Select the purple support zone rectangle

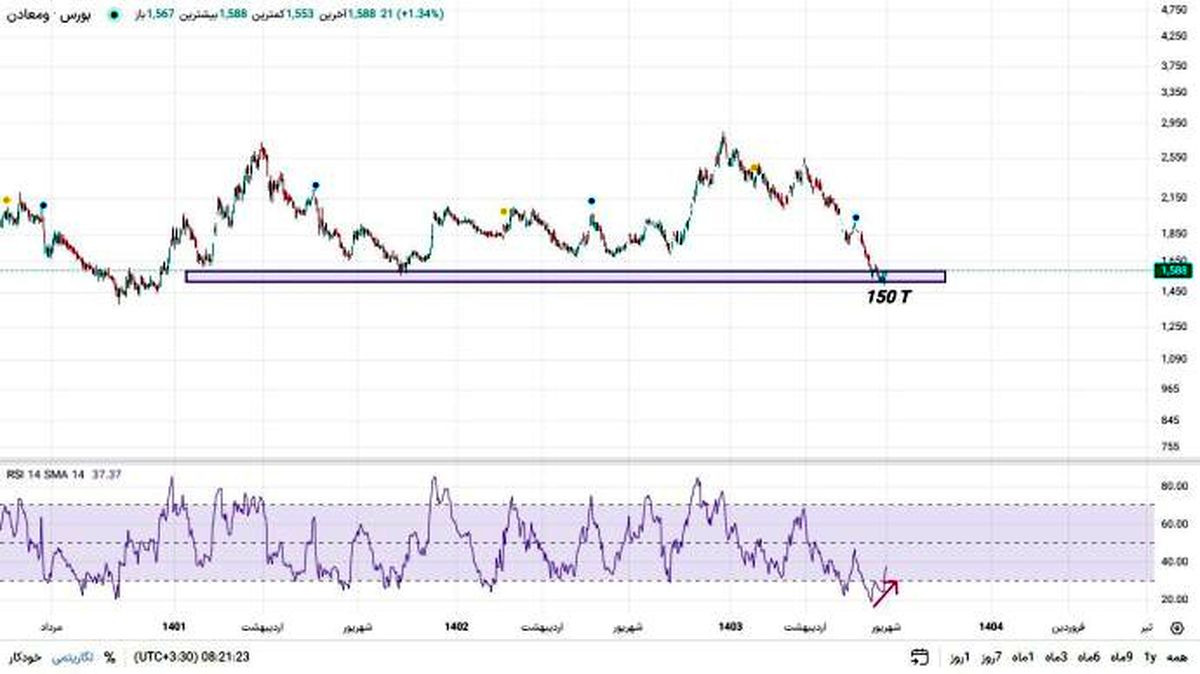point(565,276)
